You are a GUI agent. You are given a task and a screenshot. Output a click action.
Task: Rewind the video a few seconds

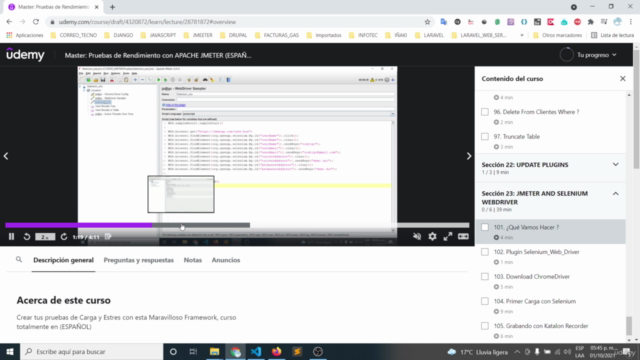[27, 237]
